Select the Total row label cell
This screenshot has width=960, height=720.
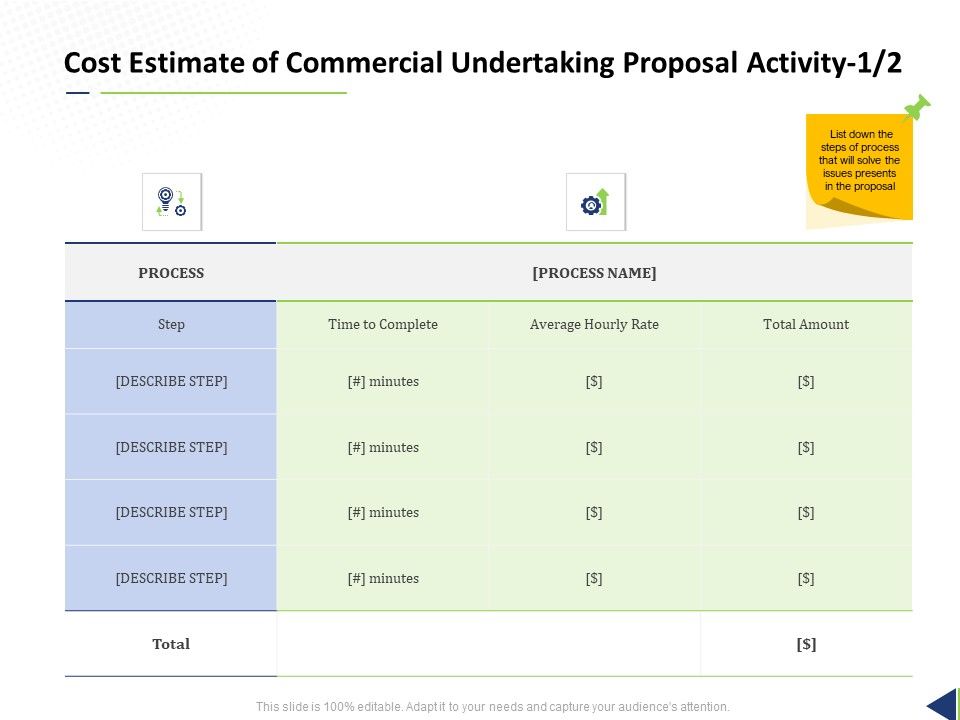pos(171,645)
